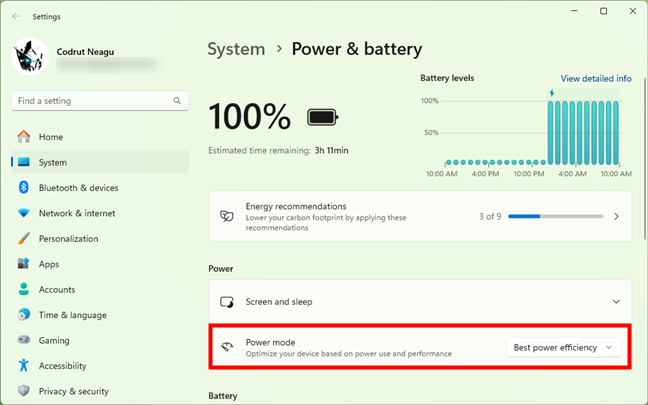The width and height of the screenshot is (648, 405).
Task: Click the back arrow in Settings
Action: coord(16,16)
